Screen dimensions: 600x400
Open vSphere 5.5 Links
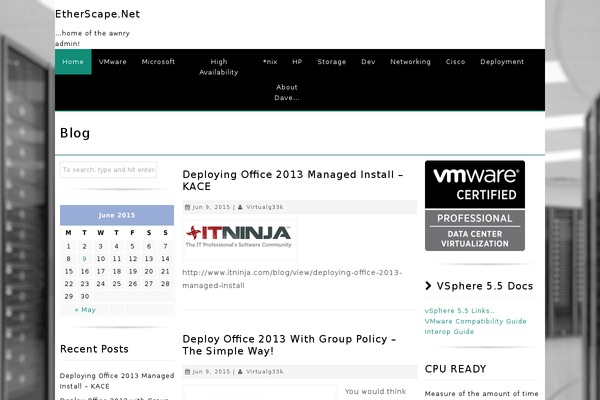[460, 310]
